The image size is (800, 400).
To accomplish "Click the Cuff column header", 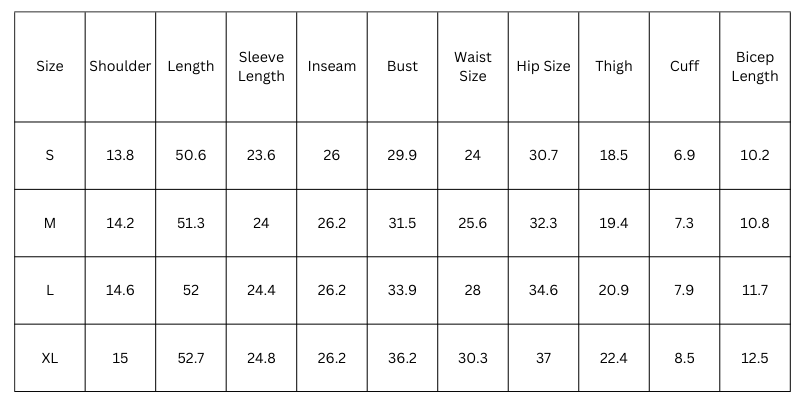I will 684,66.
